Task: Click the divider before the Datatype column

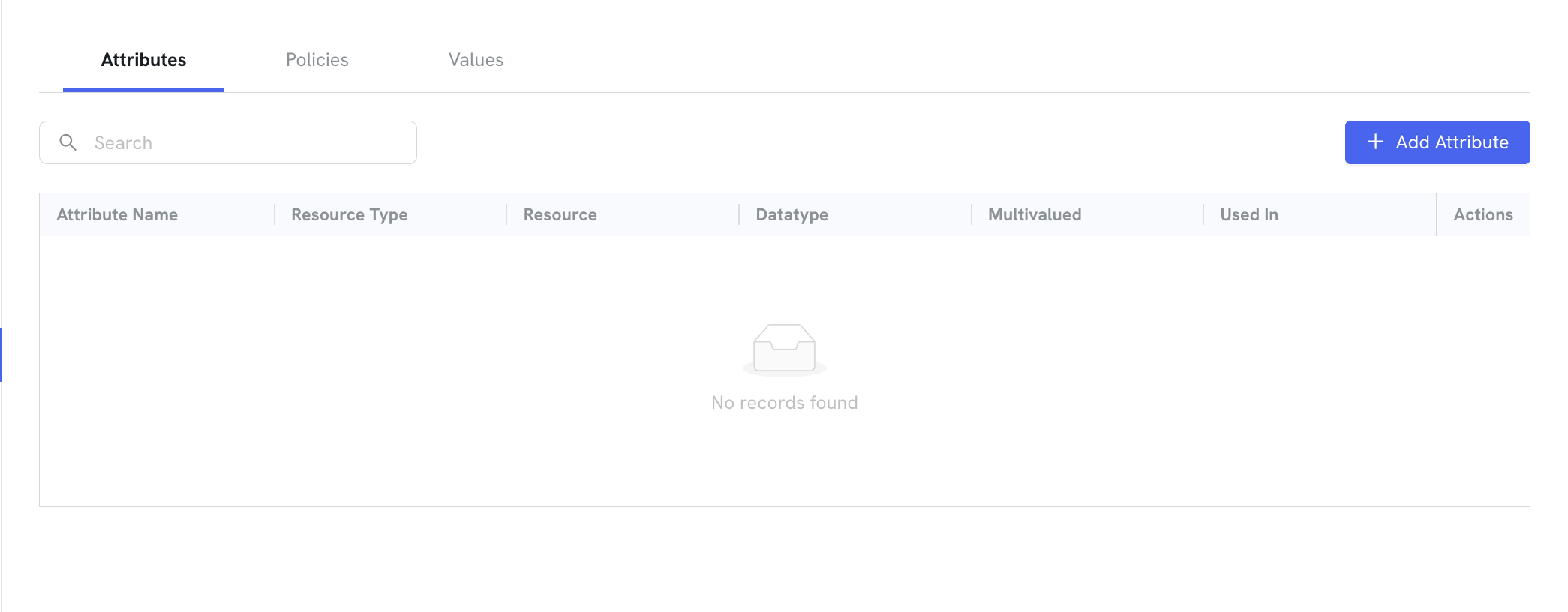Action: [x=739, y=214]
